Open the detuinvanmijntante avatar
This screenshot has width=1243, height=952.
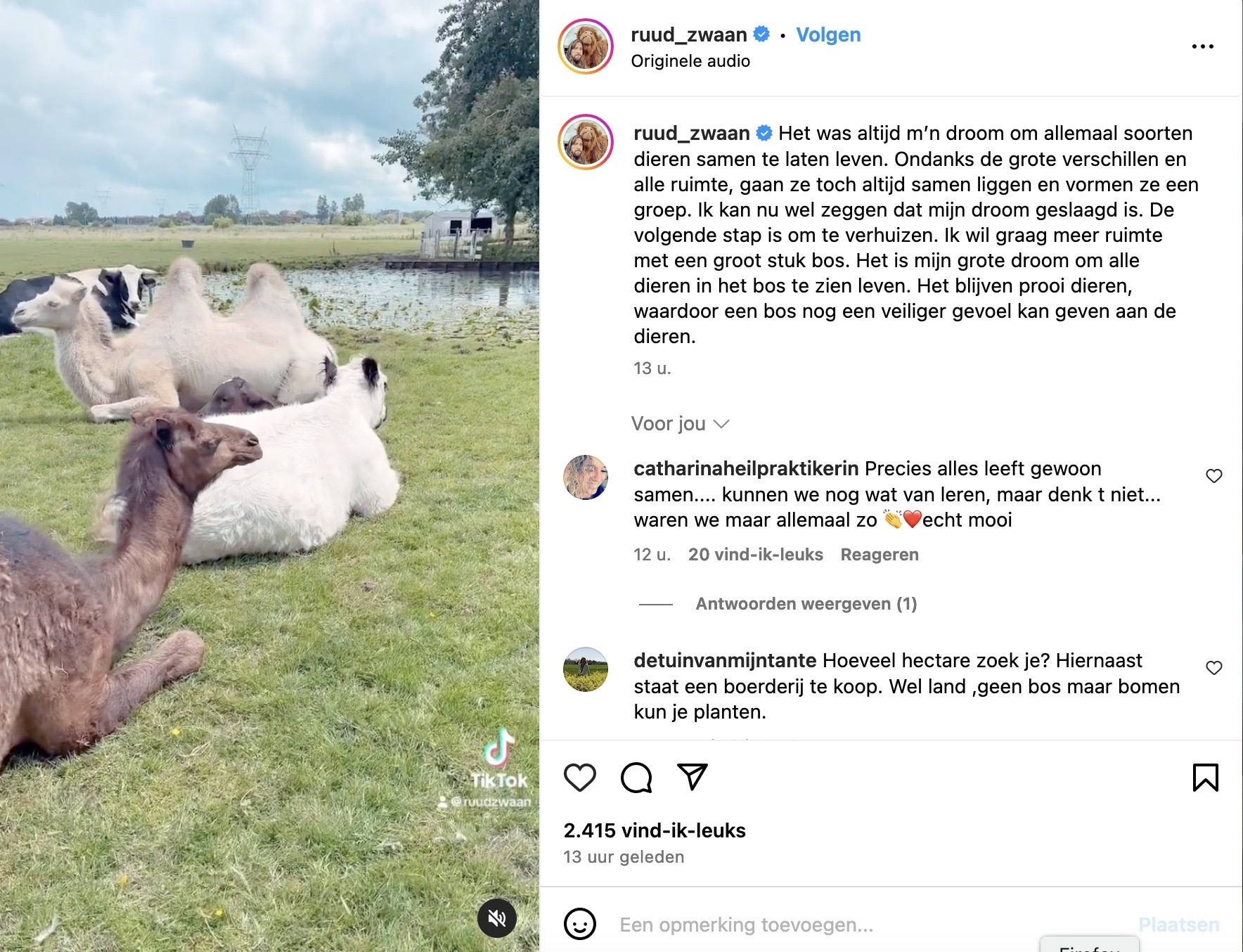pyautogui.click(x=586, y=669)
